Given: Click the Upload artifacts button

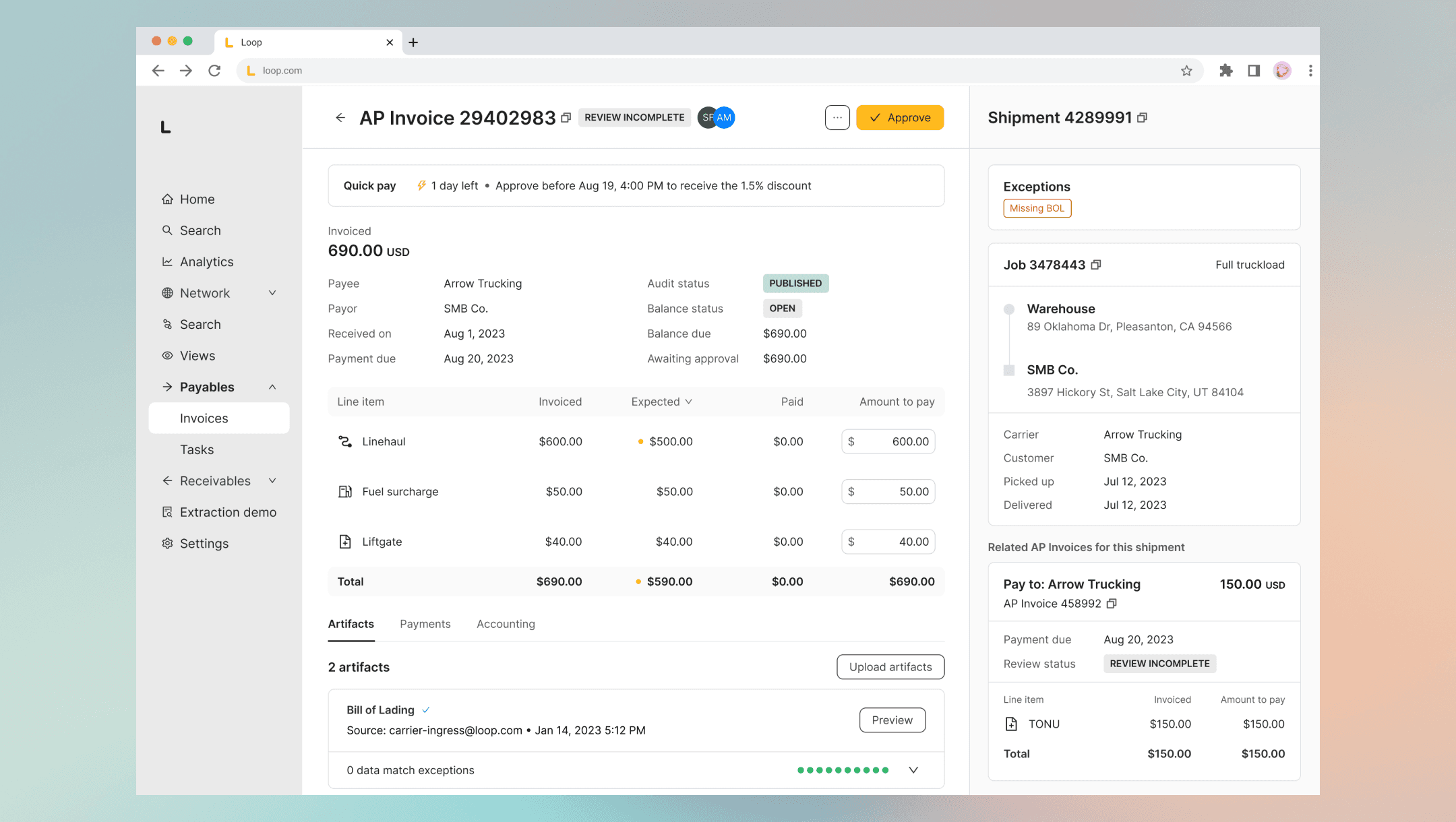Looking at the screenshot, I should pos(890,667).
